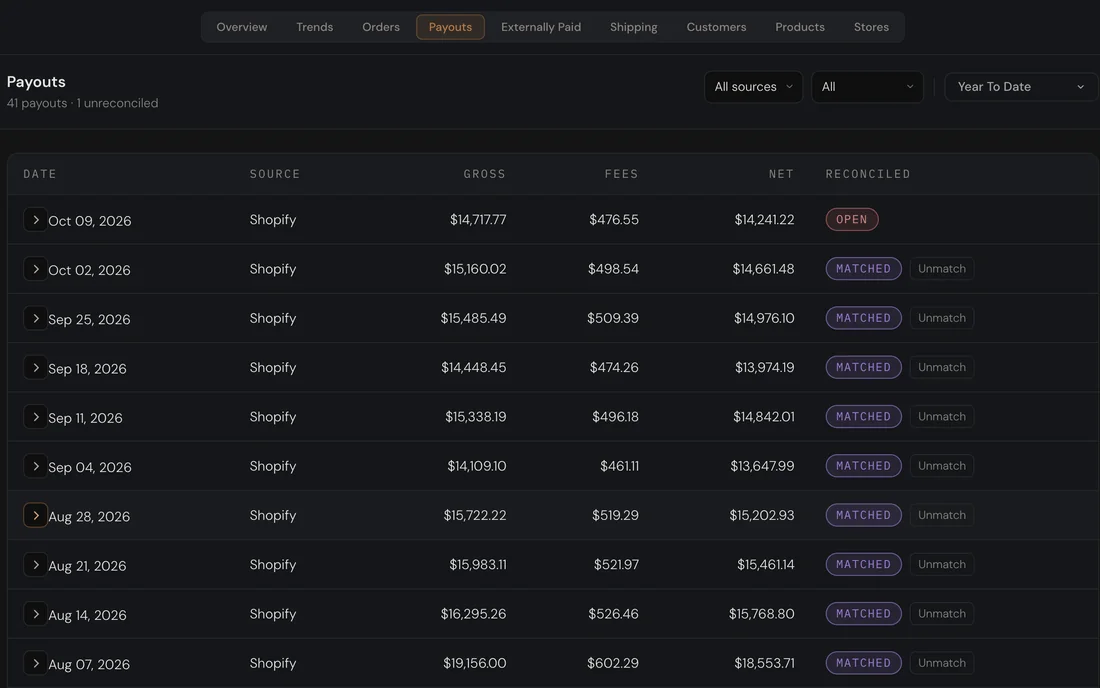1100x688 pixels.
Task: Unmatch the Aug 21, 2026 payout
Action: click(x=941, y=565)
